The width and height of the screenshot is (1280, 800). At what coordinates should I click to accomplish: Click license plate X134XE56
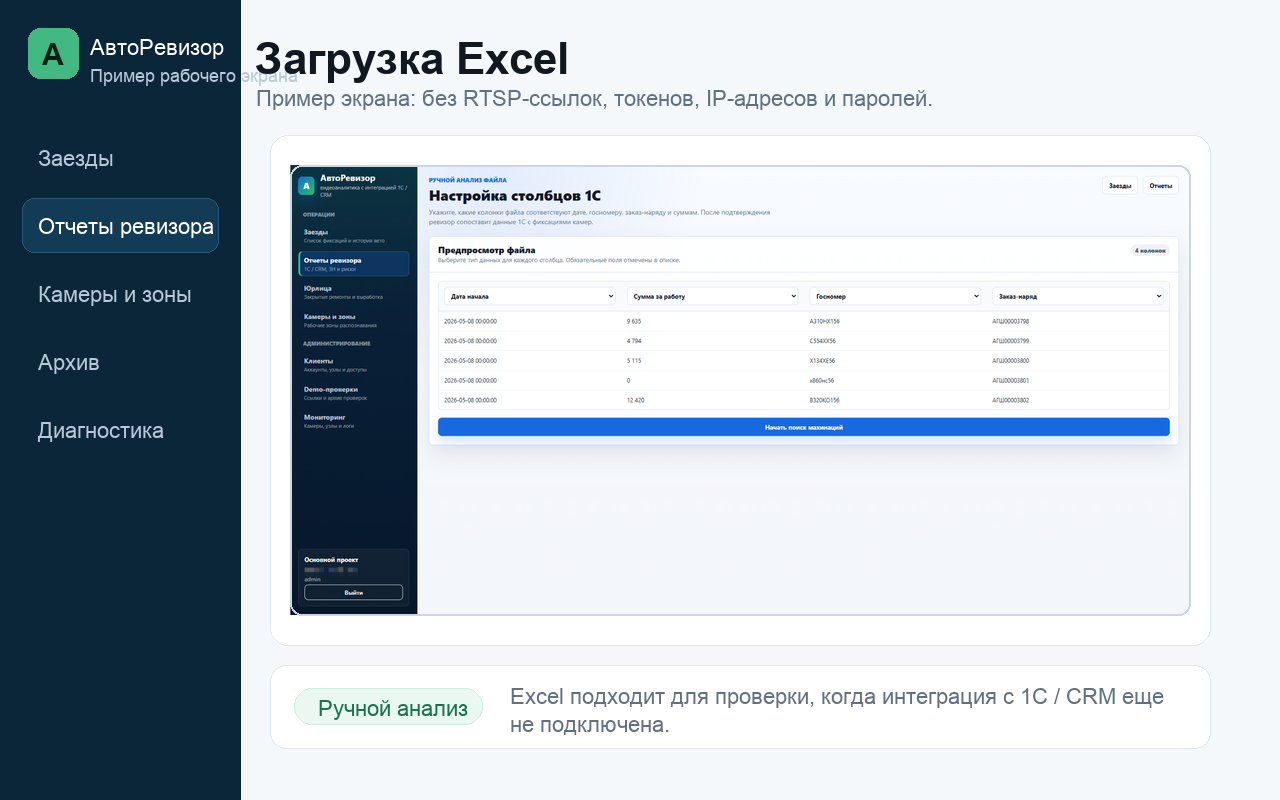822,360
